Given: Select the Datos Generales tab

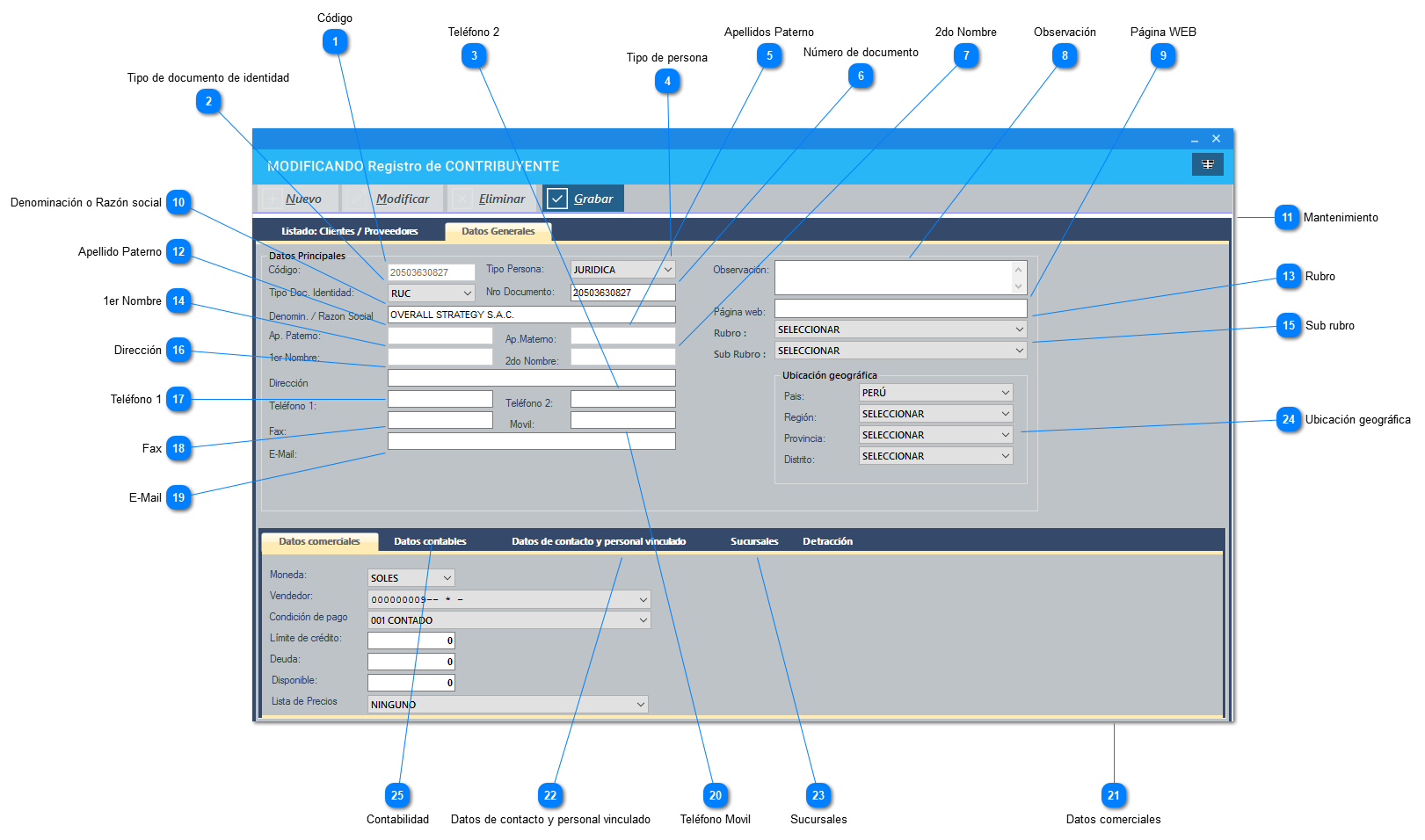Looking at the screenshot, I should (x=498, y=231).
